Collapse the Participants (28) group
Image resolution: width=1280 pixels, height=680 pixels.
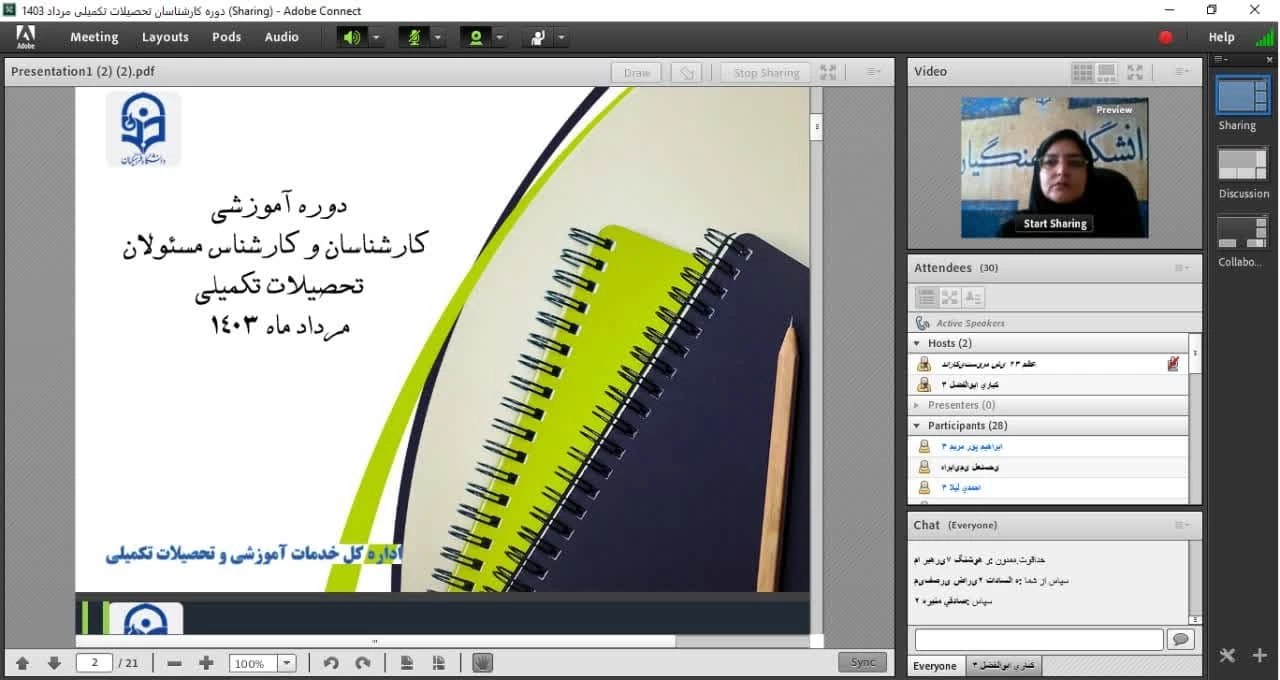pyautogui.click(x=917, y=426)
